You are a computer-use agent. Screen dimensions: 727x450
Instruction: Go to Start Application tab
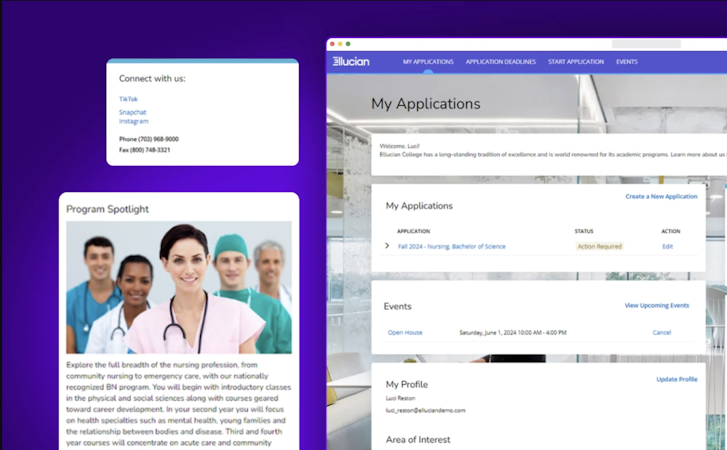(x=576, y=62)
